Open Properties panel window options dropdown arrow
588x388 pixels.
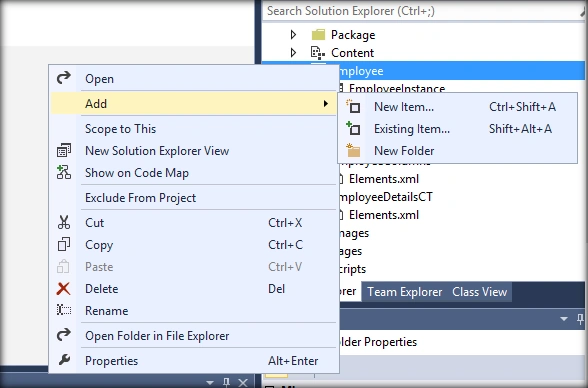coord(564,319)
